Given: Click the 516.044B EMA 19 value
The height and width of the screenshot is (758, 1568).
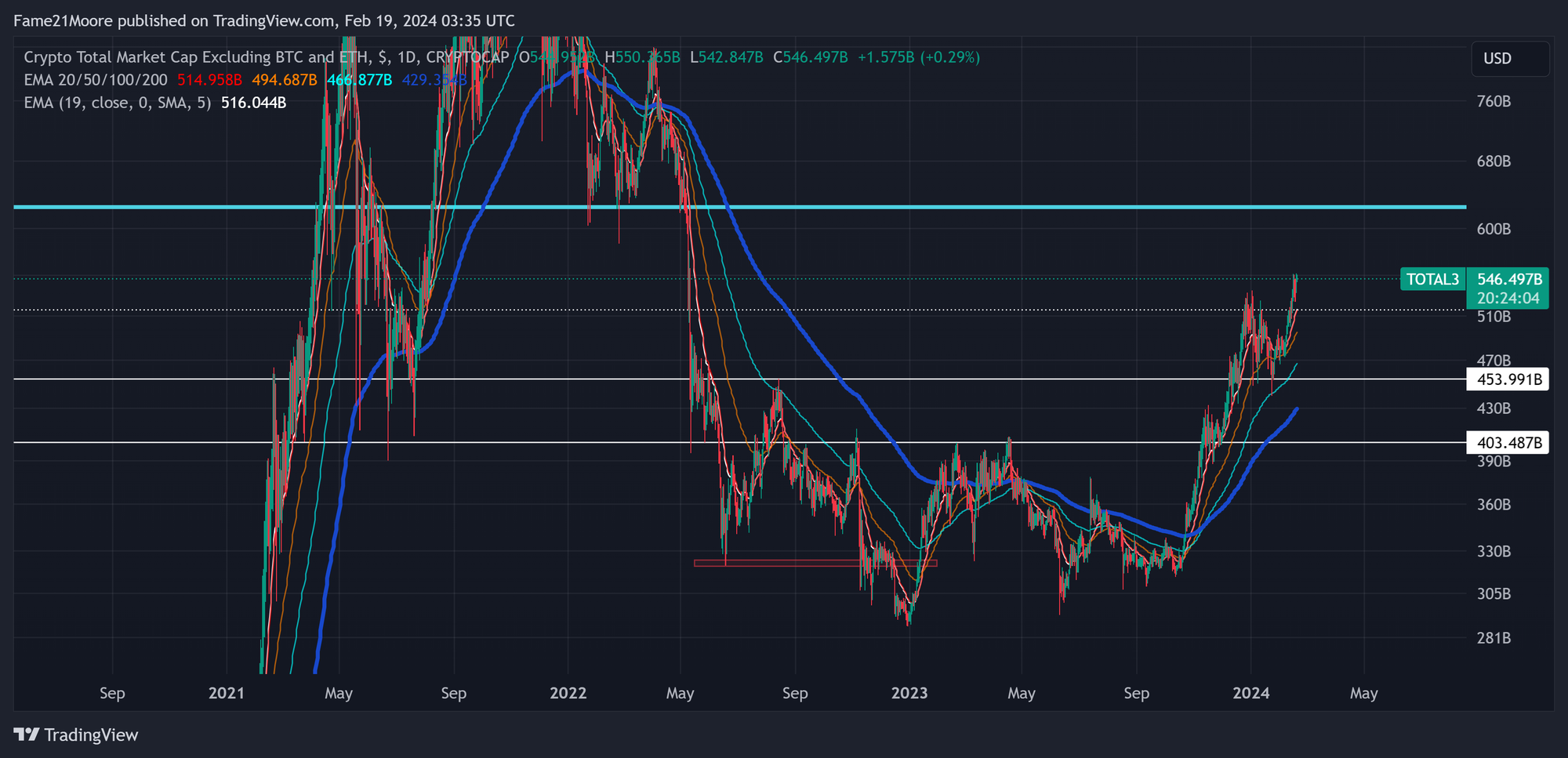Looking at the screenshot, I should click(x=253, y=103).
